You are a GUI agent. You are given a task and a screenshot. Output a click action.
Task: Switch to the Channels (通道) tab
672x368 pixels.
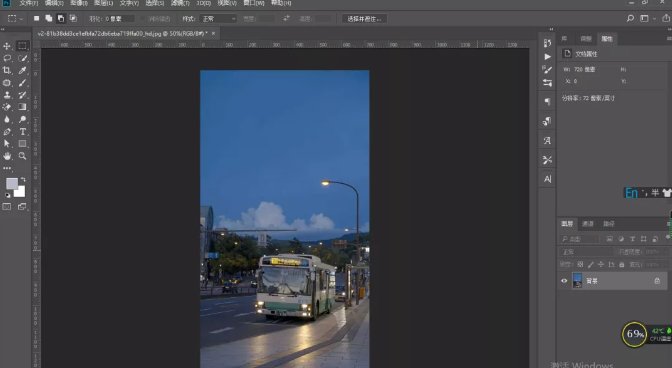[588, 224]
